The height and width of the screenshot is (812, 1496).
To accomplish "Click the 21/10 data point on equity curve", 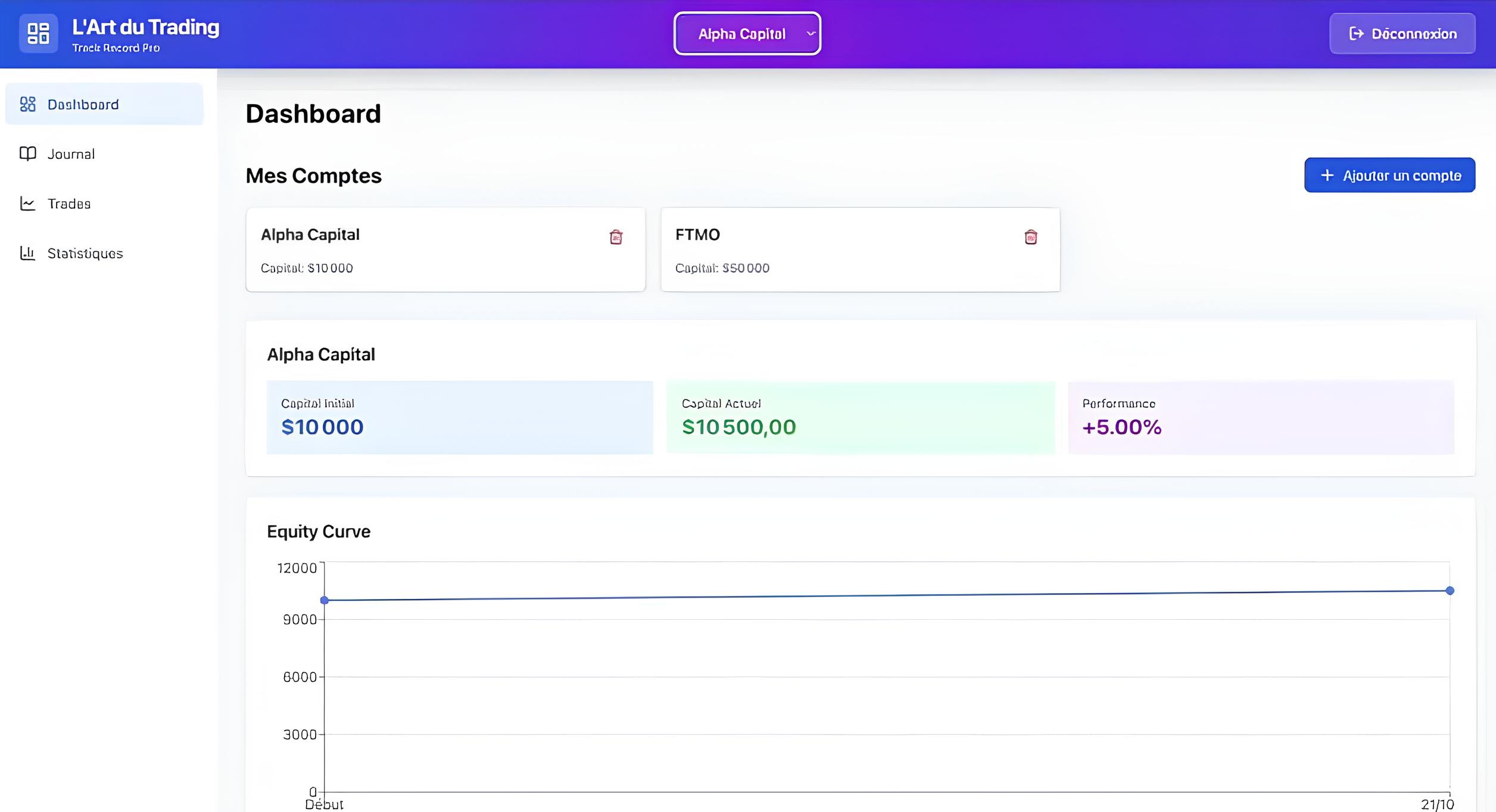I will coord(1450,591).
